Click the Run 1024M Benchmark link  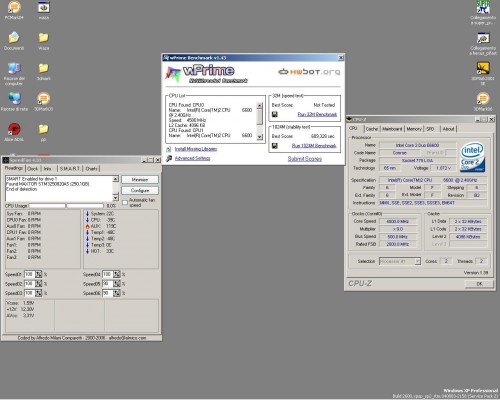314,146
